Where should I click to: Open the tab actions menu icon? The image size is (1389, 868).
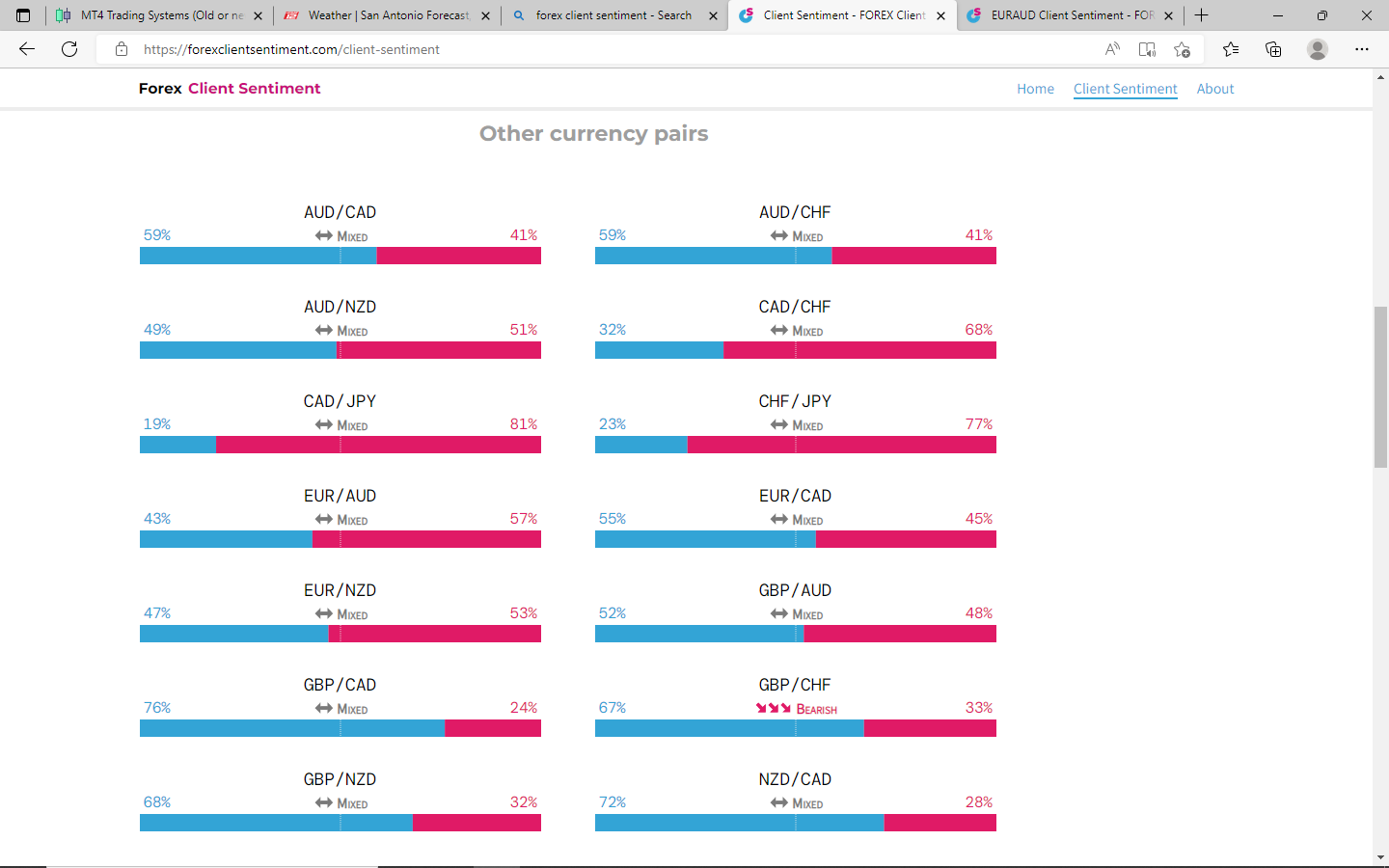click(23, 15)
